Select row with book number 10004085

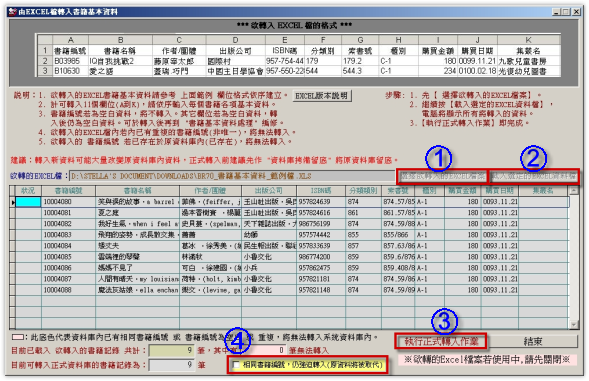point(289,257)
